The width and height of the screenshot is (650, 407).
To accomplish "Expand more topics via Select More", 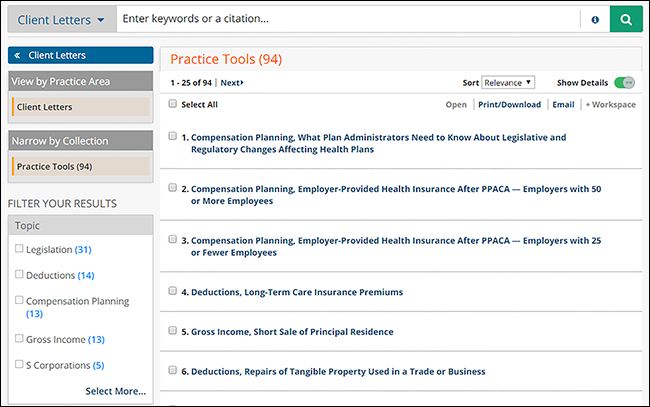I will pos(115,391).
